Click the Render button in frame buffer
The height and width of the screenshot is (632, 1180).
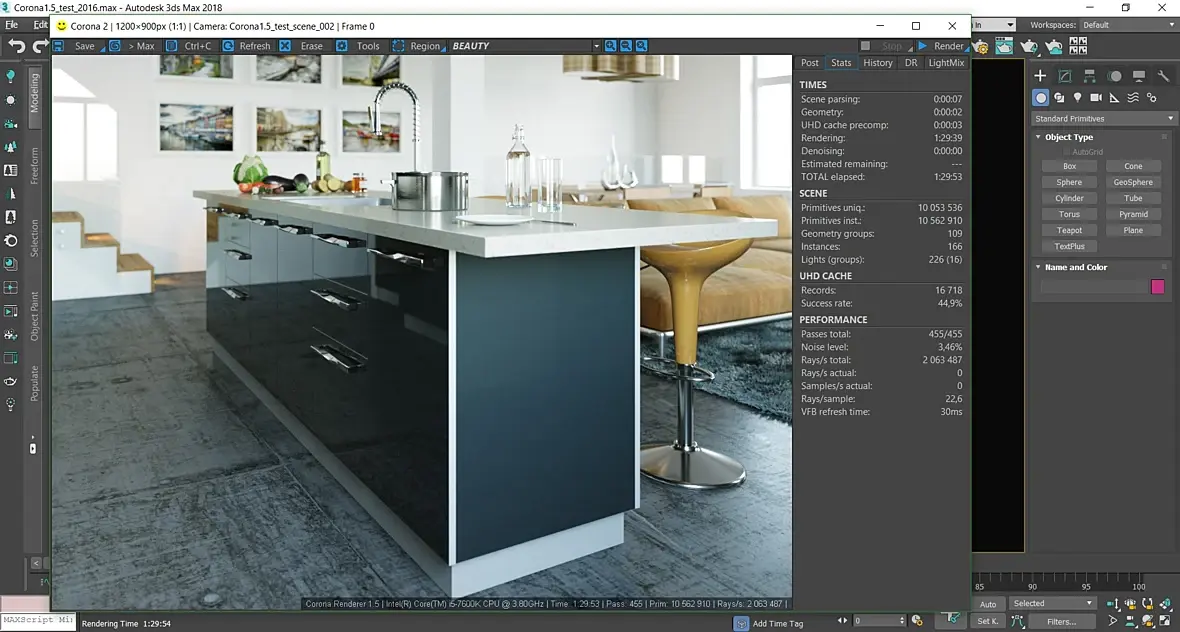[x=941, y=46]
